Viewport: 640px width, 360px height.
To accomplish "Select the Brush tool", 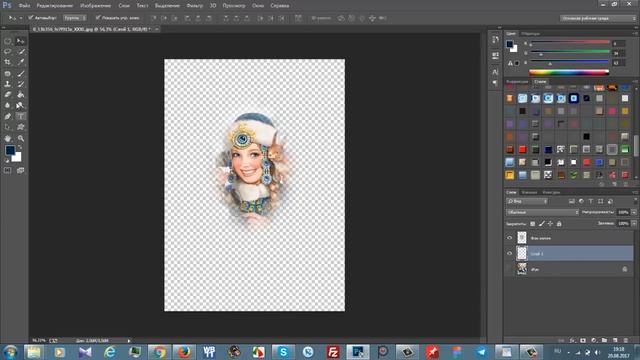I will tap(20, 73).
